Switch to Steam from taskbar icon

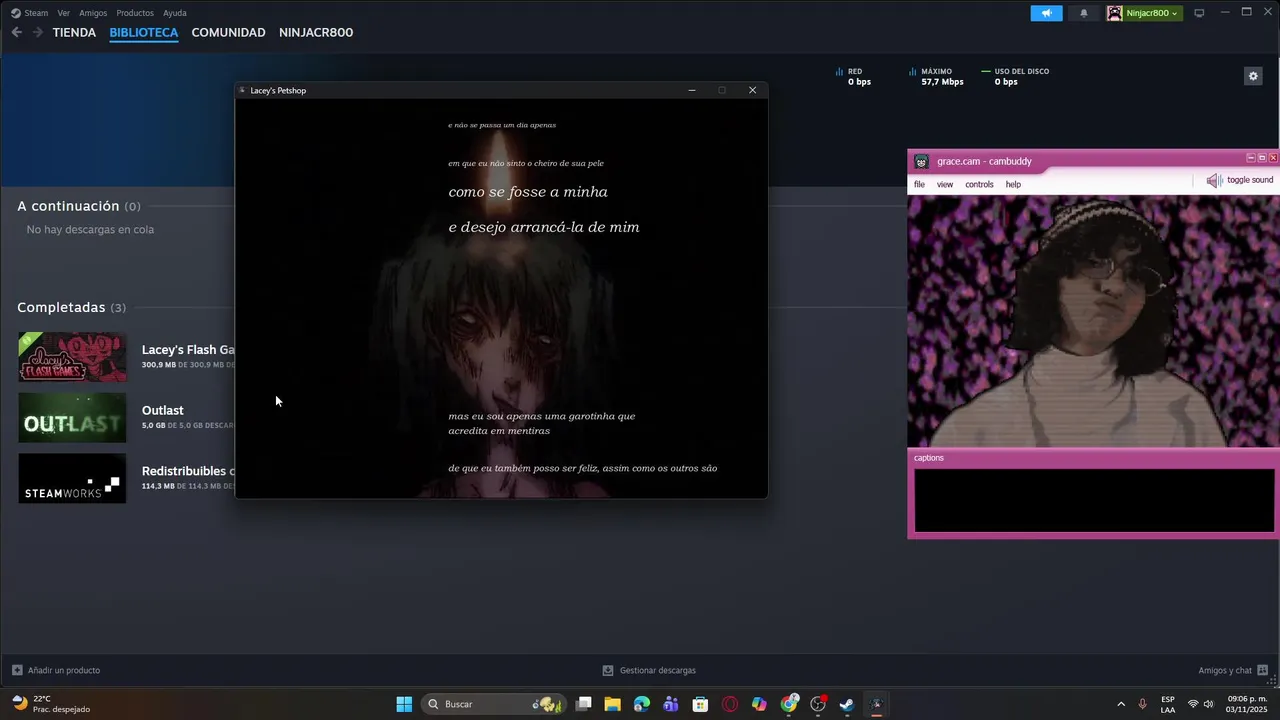[847, 704]
